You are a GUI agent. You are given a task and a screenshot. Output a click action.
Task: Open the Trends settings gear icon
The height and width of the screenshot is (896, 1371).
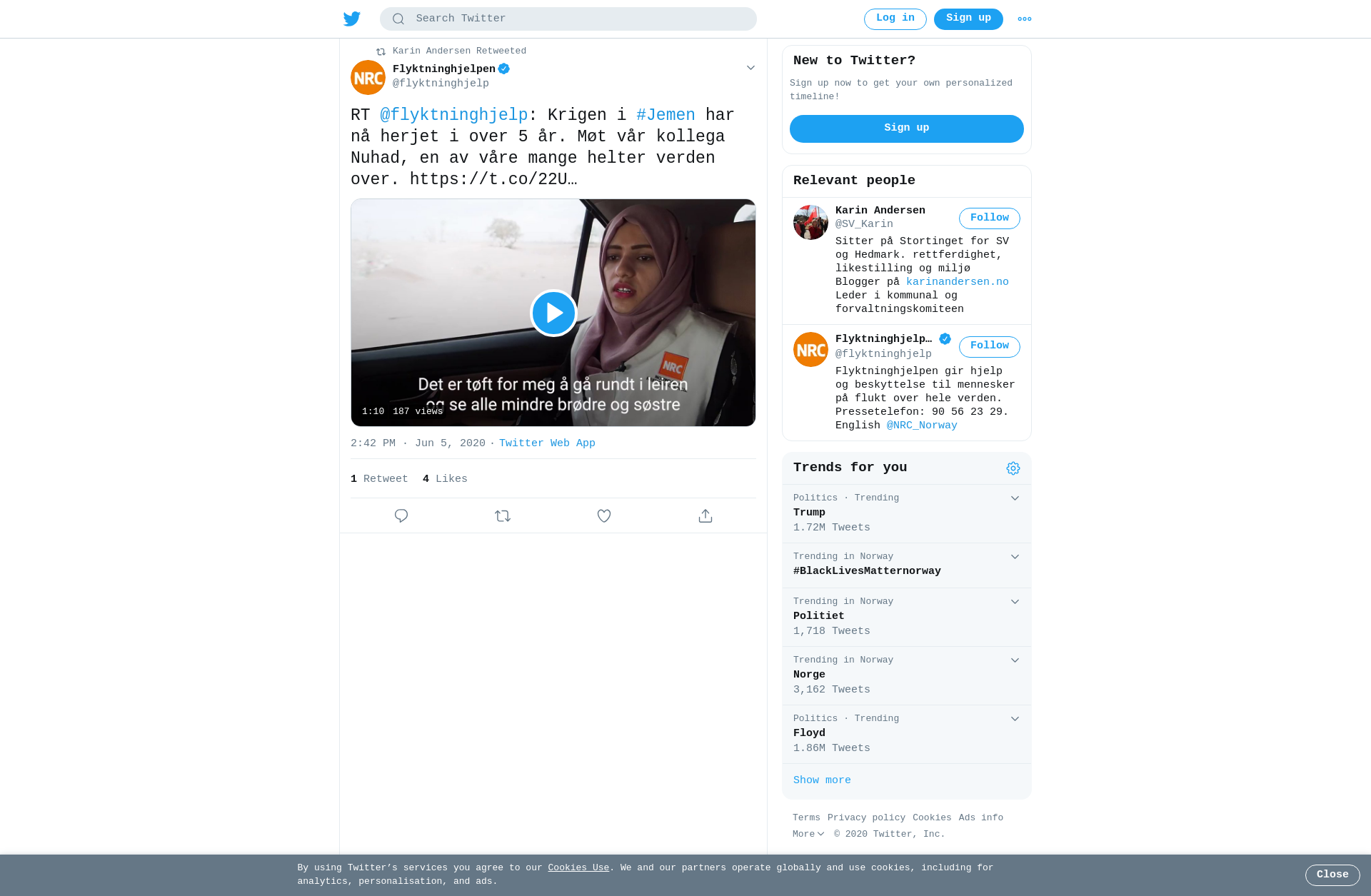[1013, 468]
